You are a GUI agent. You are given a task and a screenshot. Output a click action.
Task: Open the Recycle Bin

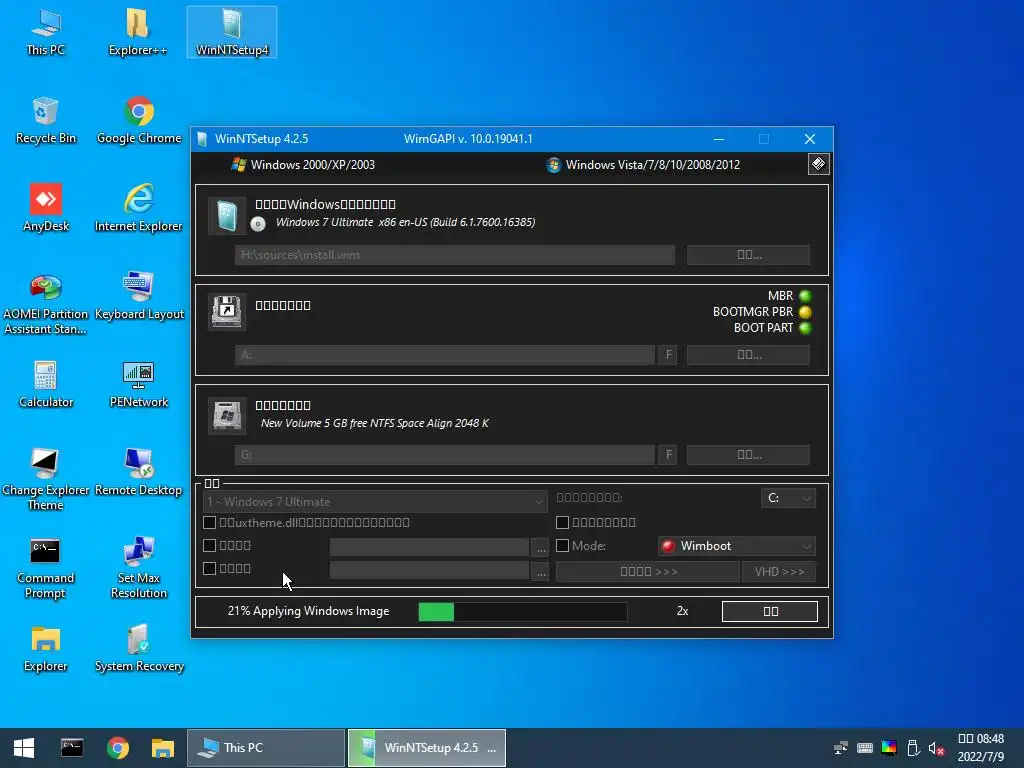point(46,121)
